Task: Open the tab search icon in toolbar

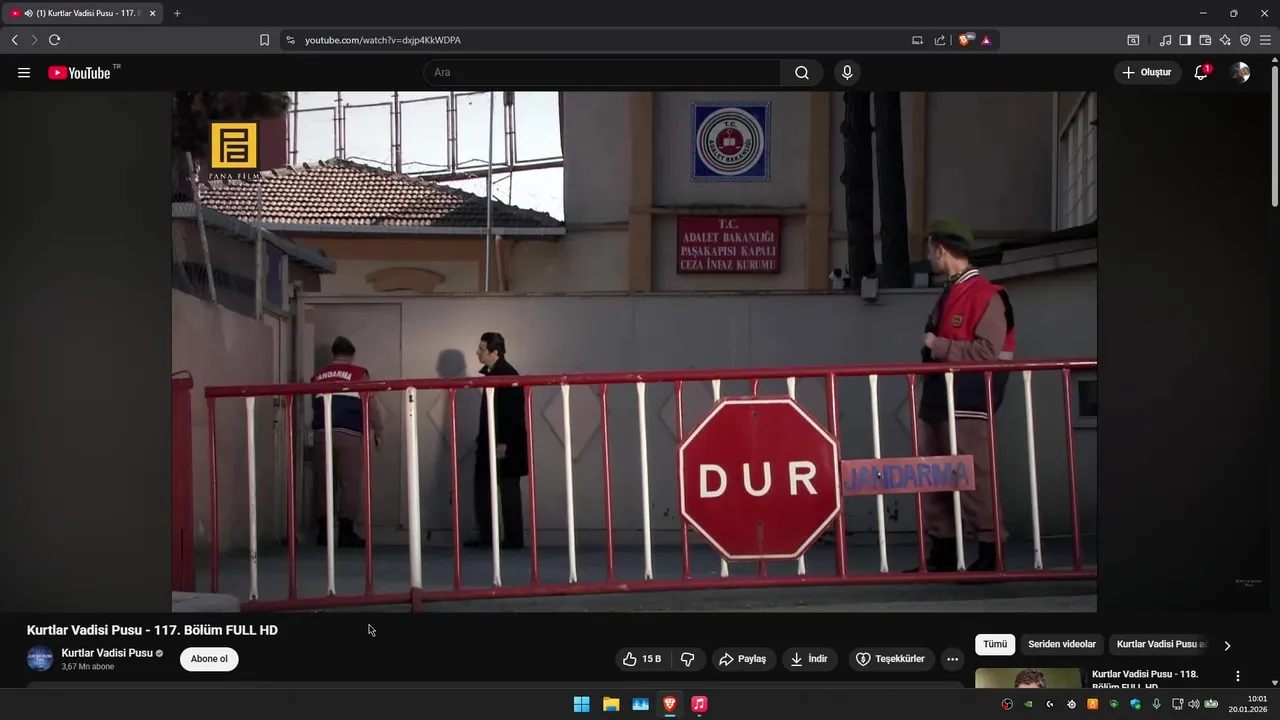Action: pyautogui.click(x=1133, y=40)
